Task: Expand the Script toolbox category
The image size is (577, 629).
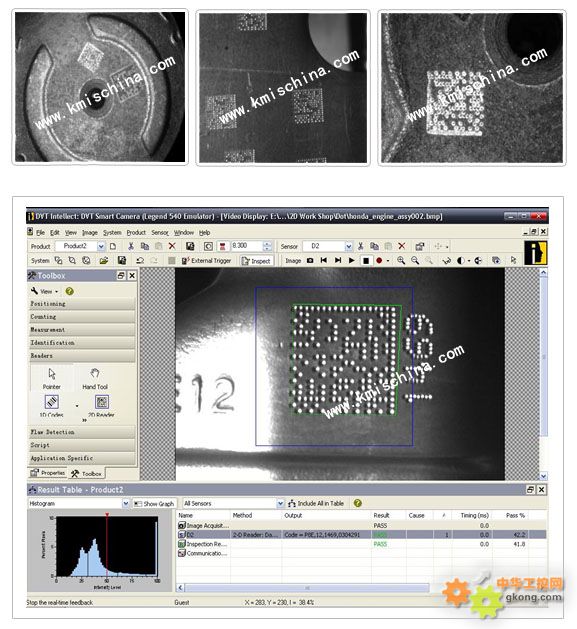Action: pos(82,445)
